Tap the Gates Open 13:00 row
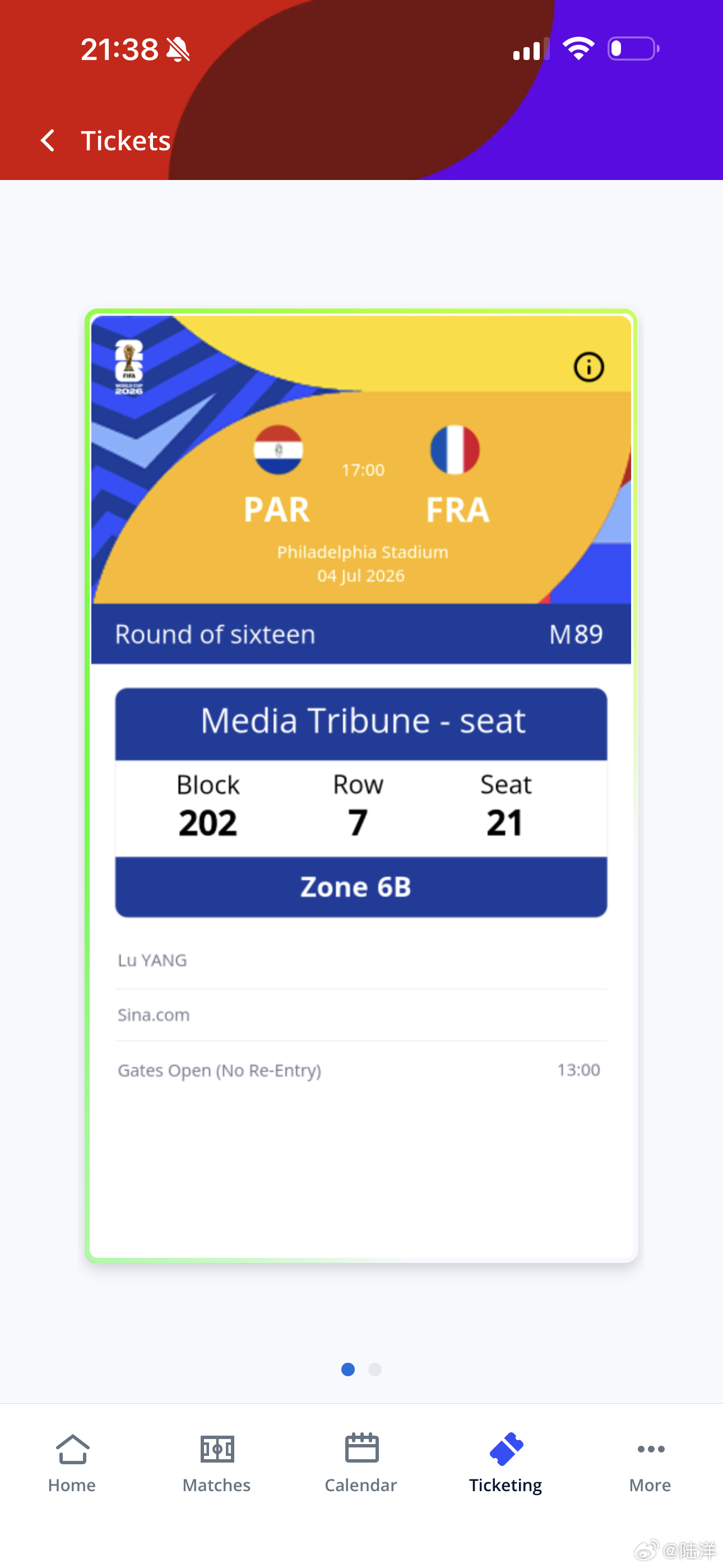The image size is (723, 1568). point(361,1069)
